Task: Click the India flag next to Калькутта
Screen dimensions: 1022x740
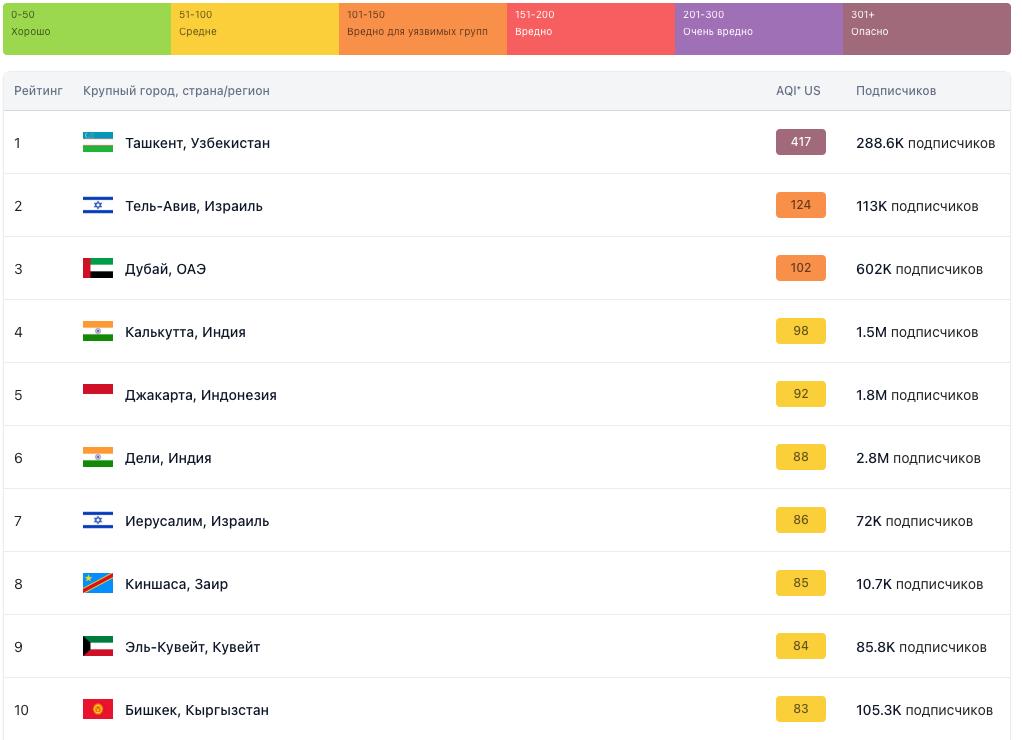Action: [97, 331]
